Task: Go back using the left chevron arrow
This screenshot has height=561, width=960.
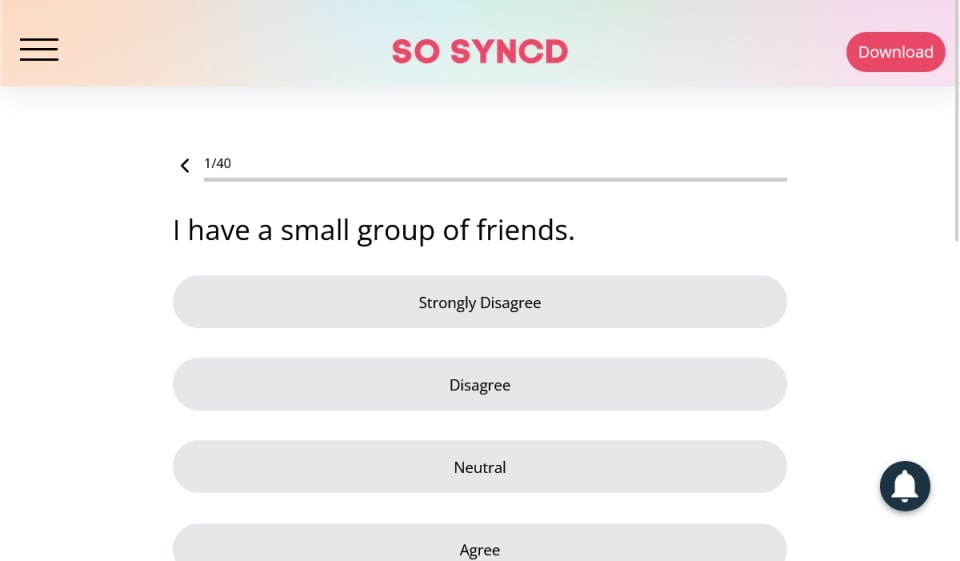Action: click(x=185, y=165)
